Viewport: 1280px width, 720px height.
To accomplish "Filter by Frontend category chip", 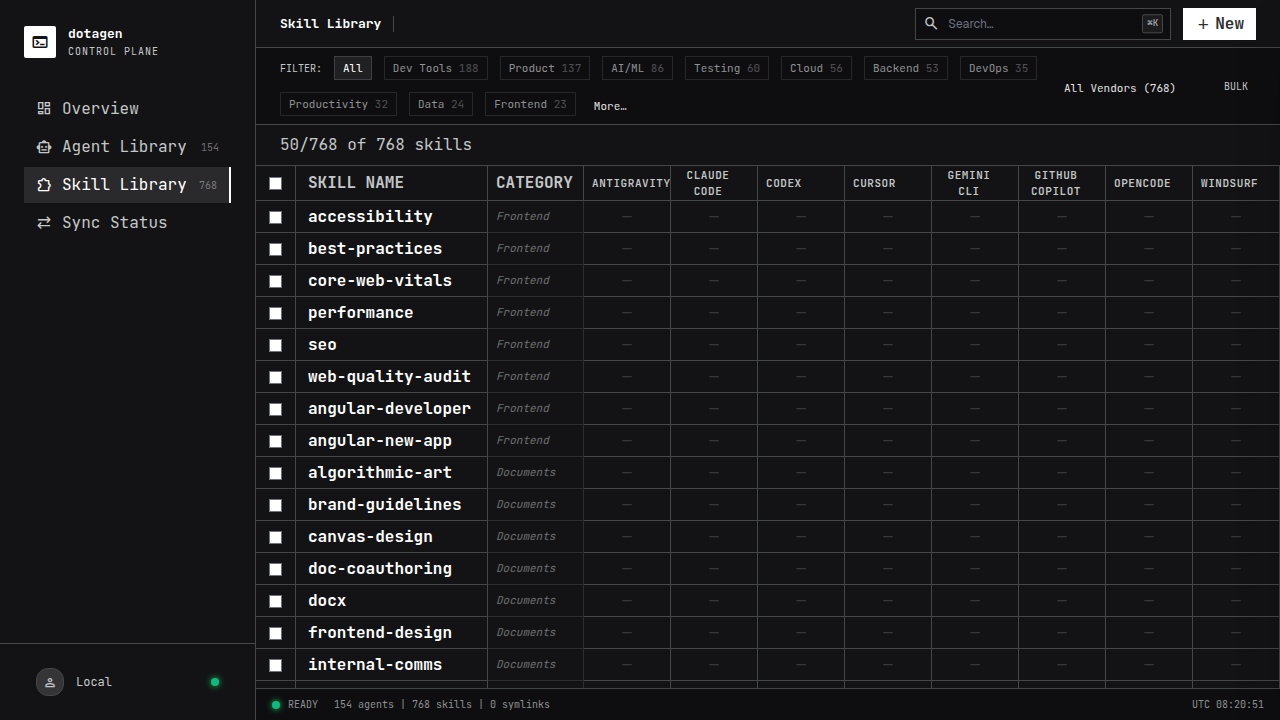I will [x=530, y=104].
